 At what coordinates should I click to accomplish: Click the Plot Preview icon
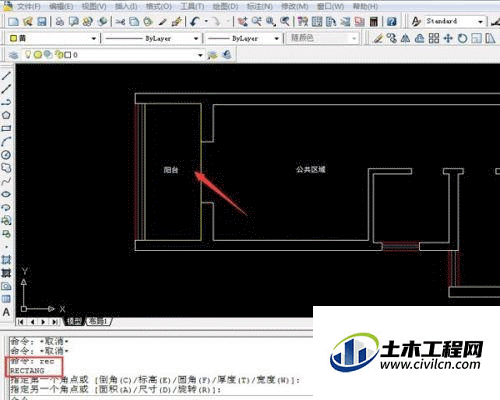[74, 22]
